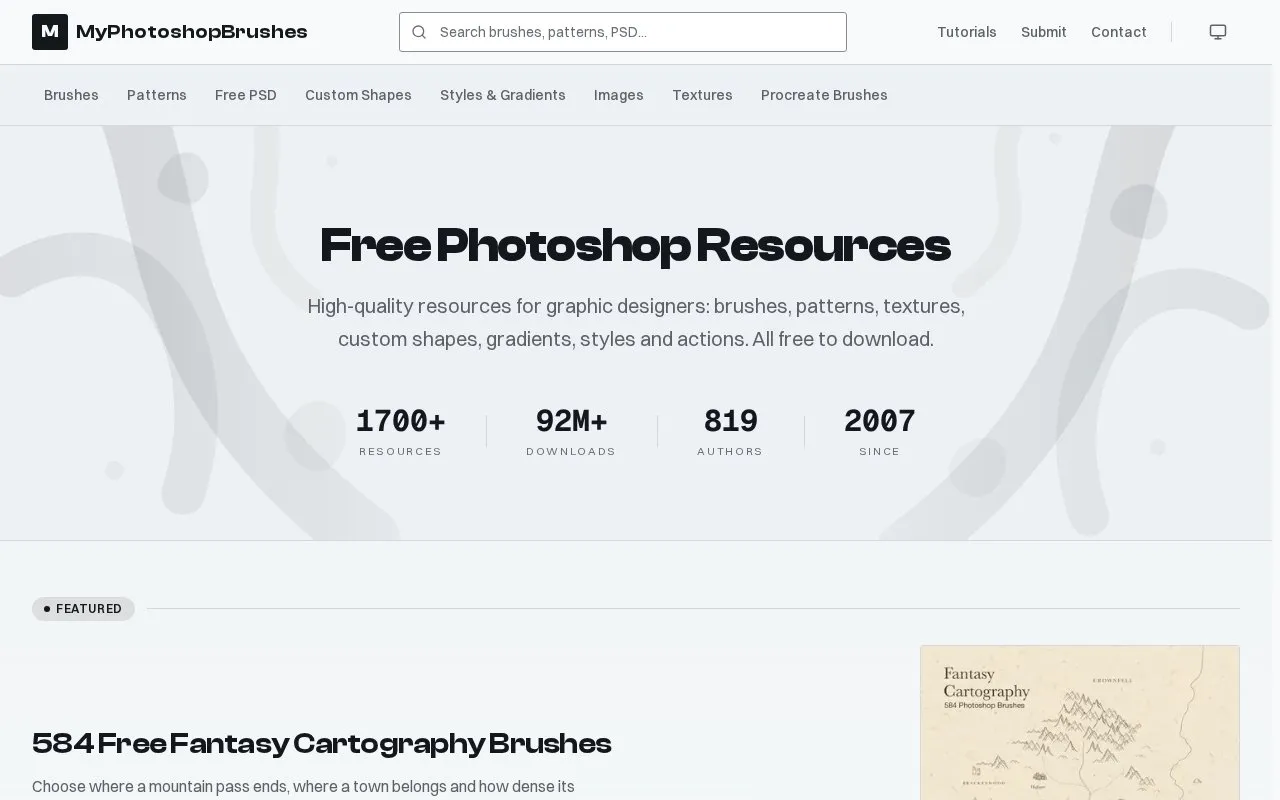The image size is (1280, 800).
Task: Open the Patterns category
Action: pyautogui.click(x=157, y=95)
